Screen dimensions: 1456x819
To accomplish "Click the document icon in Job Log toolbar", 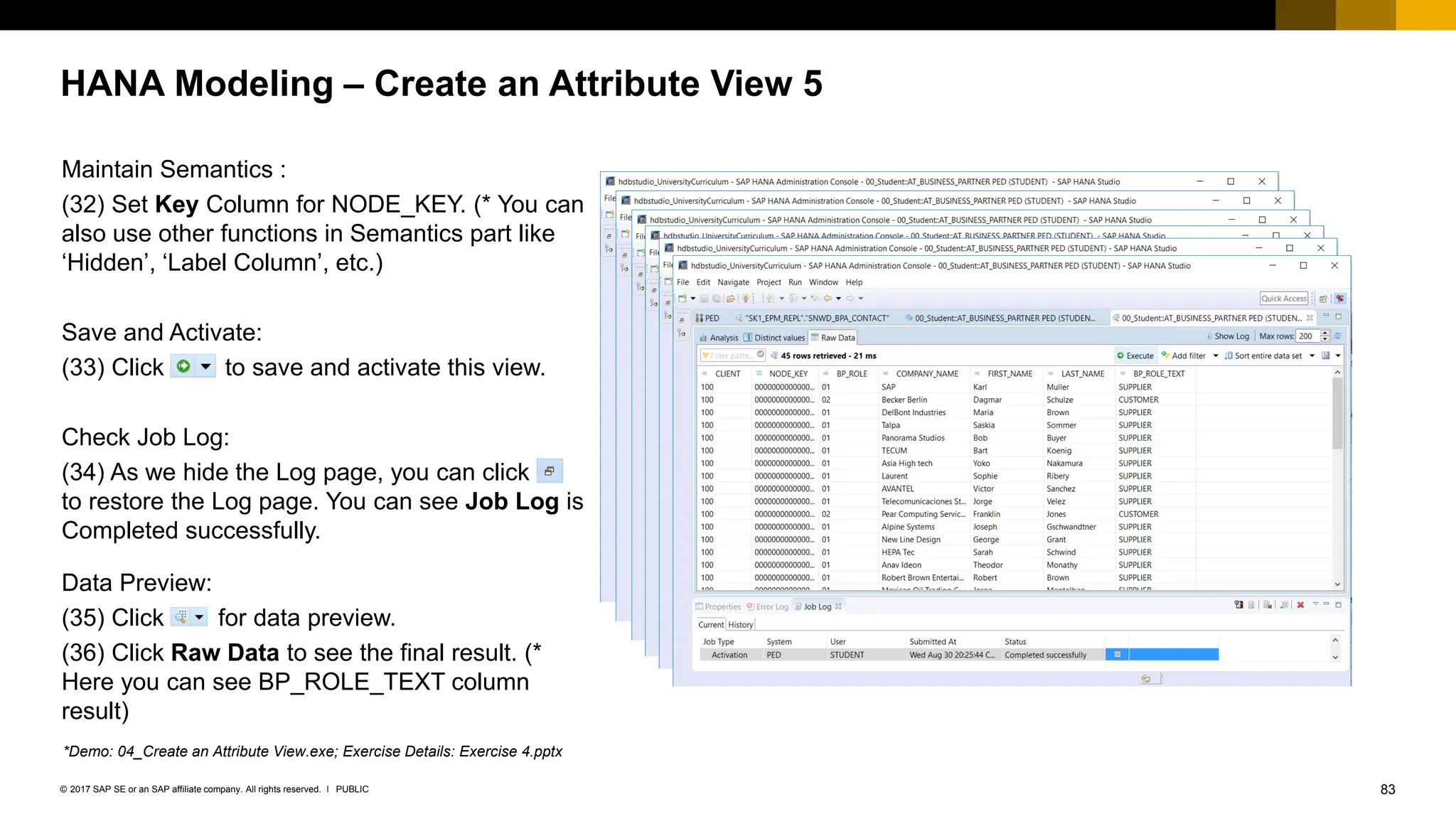I will [1252, 605].
